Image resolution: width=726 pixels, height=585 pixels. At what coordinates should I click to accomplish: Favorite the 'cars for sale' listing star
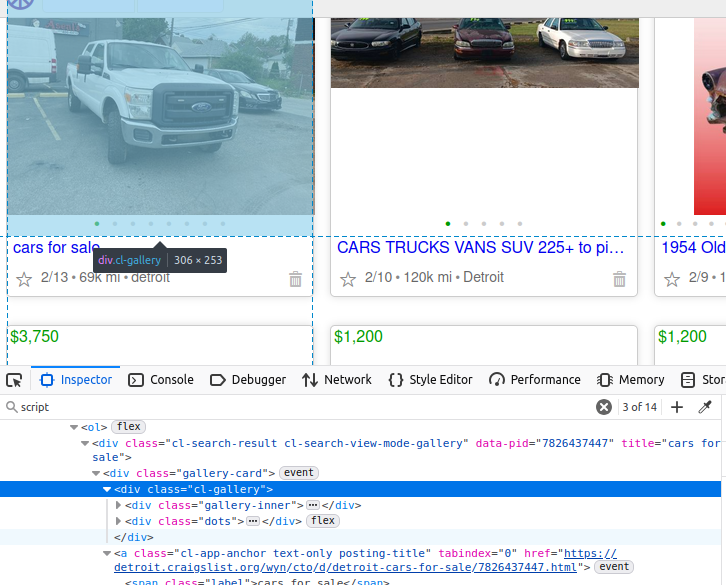24,279
